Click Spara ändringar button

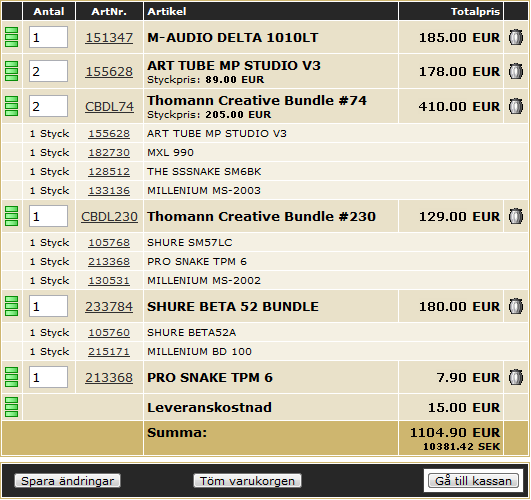(x=67, y=481)
